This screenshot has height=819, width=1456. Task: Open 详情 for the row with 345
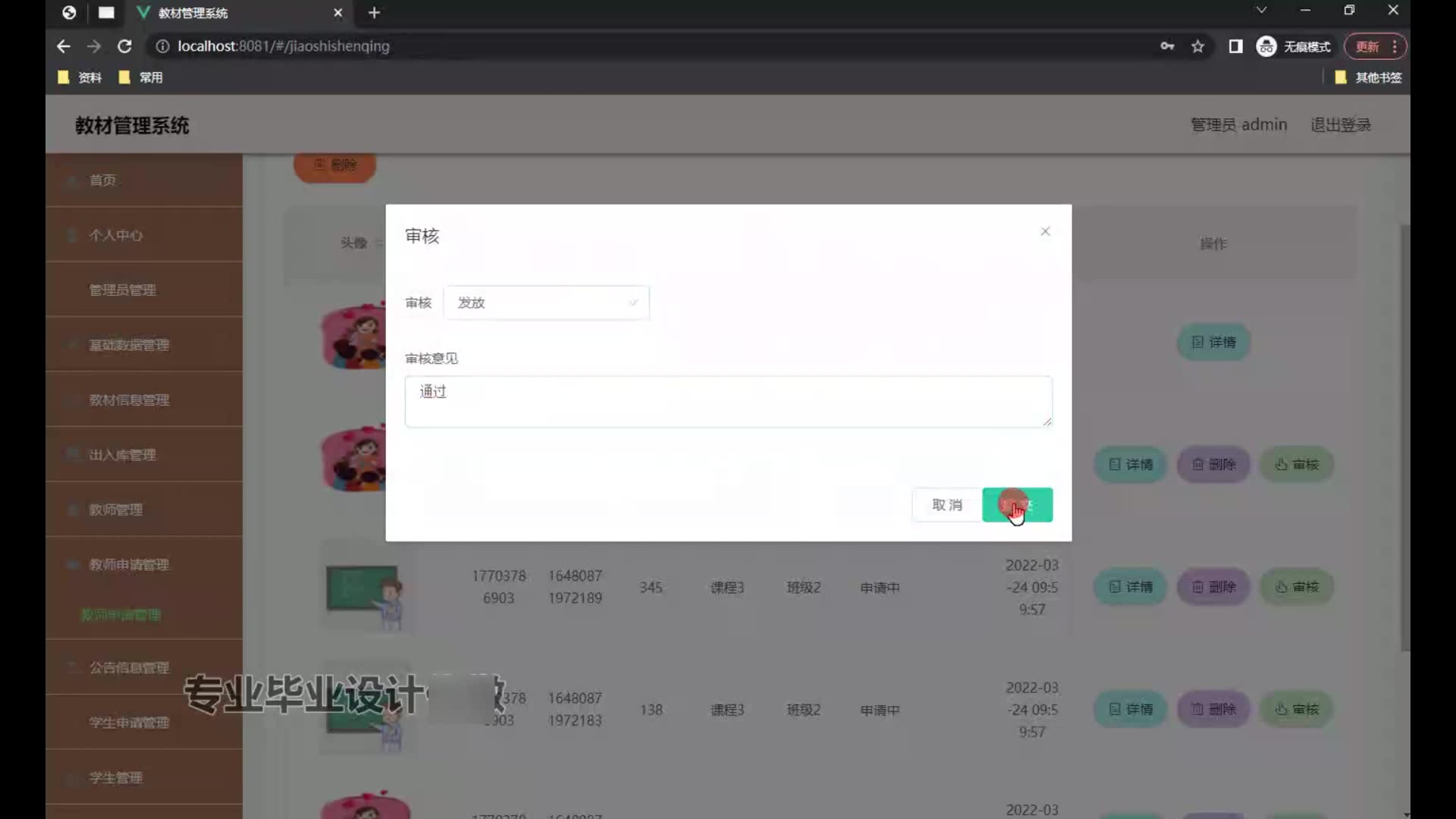[1130, 587]
